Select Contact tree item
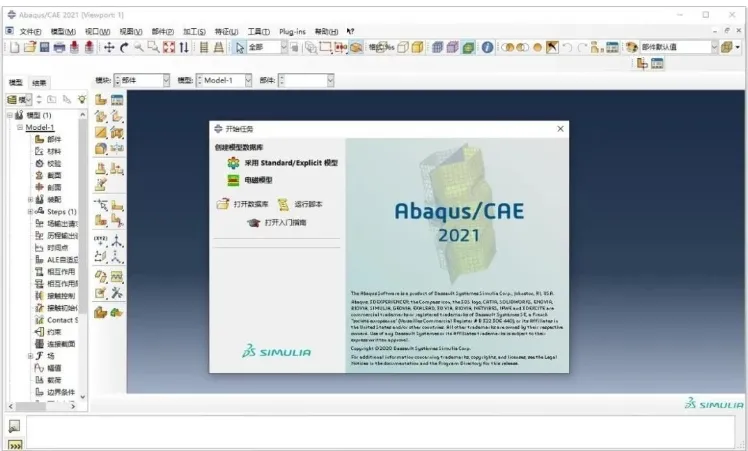This screenshot has height=451, width=748. pyautogui.click(x=62, y=320)
